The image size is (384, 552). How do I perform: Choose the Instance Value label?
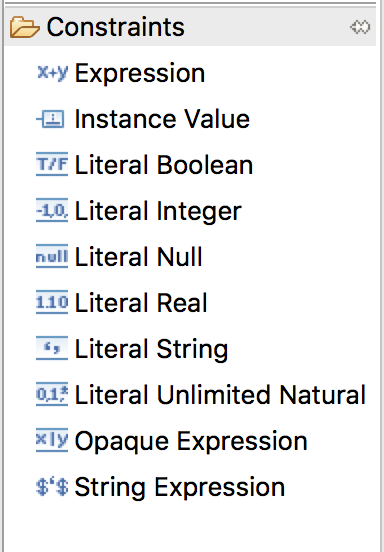[x=162, y=119]
